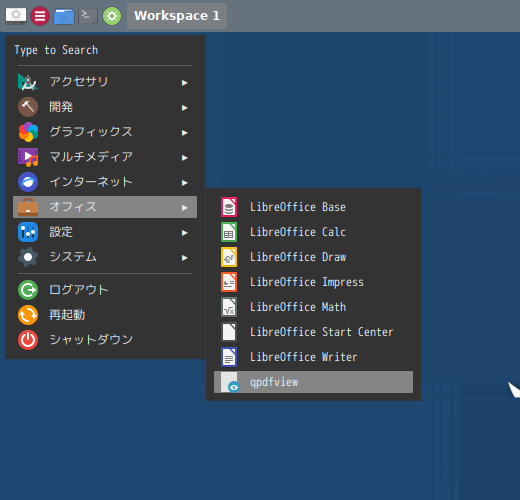
Task: Expand the アクセサリ submenu arrow
Action: [184, 83]
